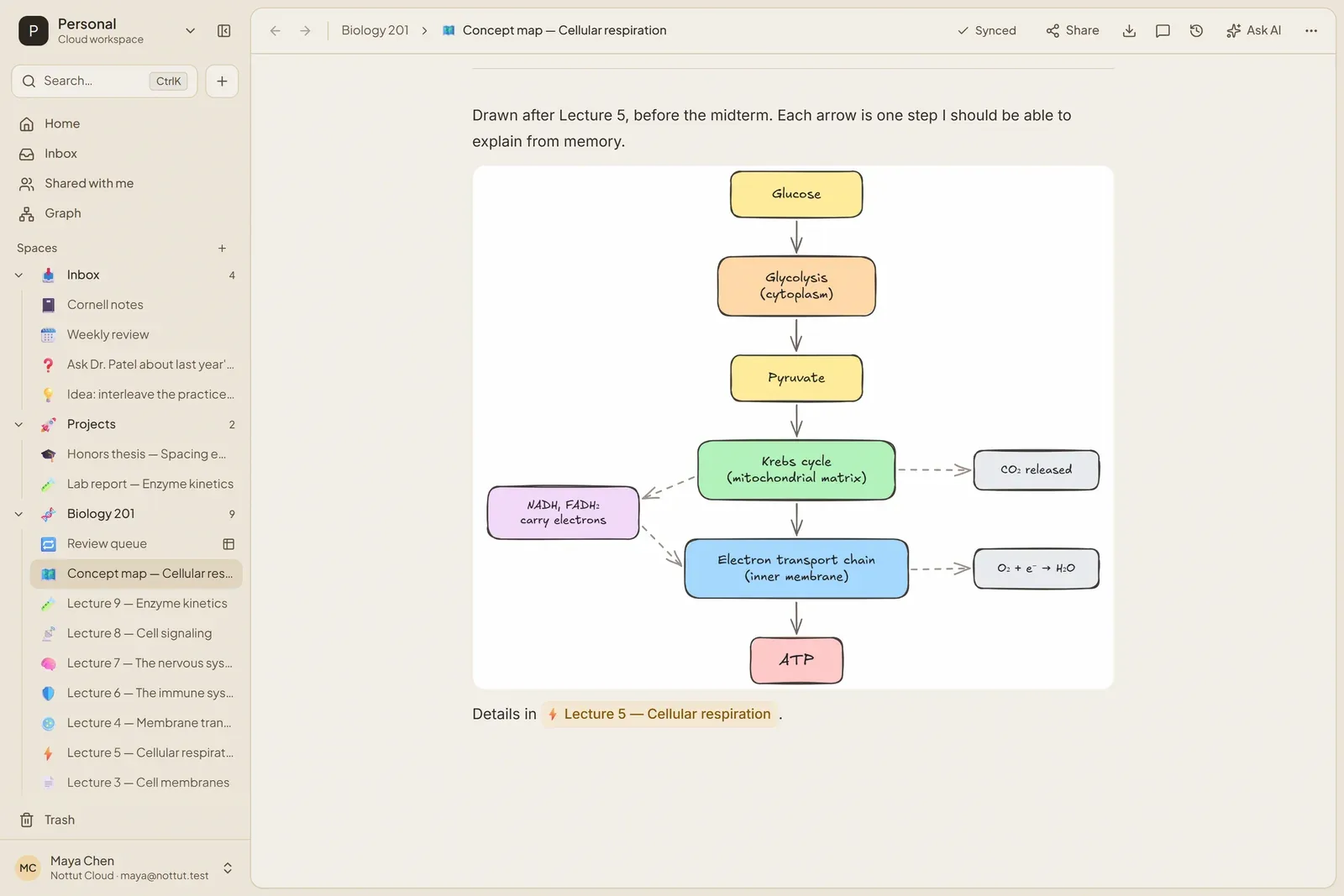
Task: Open Lab report — Enzyme kinetics
Action: [x=136, y=485]
